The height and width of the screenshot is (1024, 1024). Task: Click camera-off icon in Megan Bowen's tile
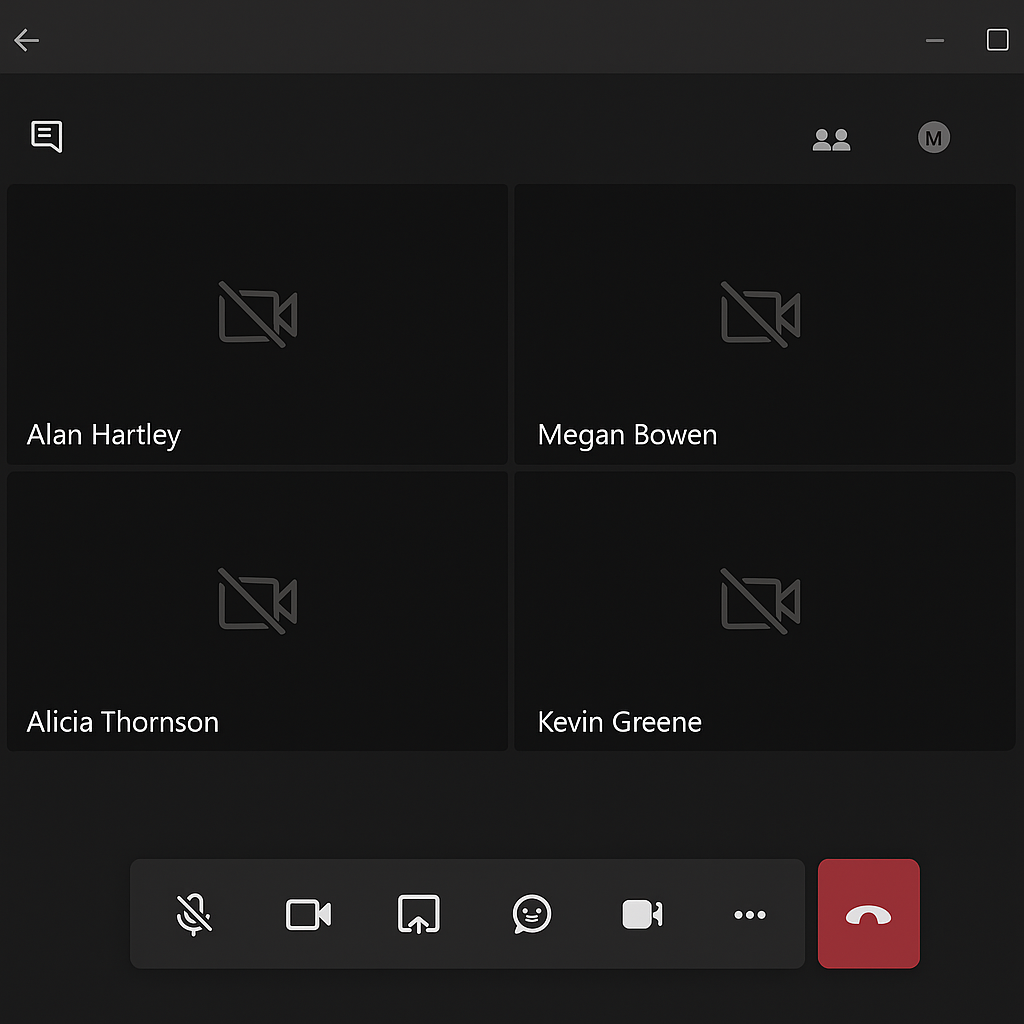point(760,314)
